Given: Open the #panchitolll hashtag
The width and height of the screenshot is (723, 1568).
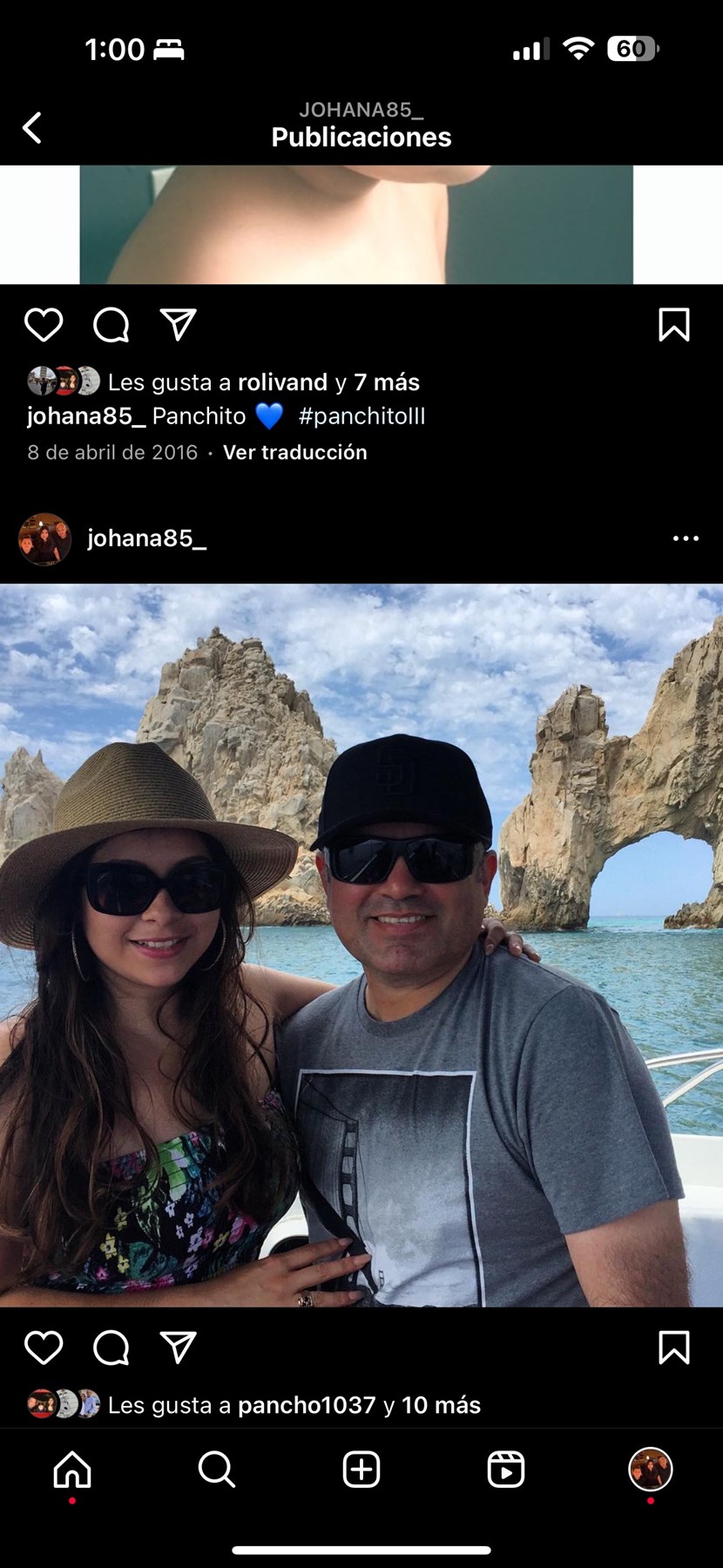Looking at the screenshot, I should point(361,416).
